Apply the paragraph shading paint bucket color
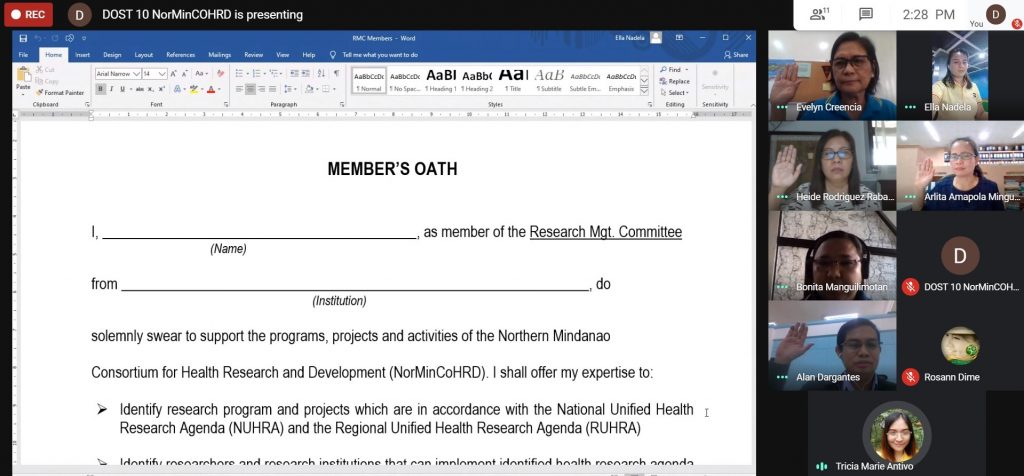Screen dimensions: 1024x476 (310, 89)
